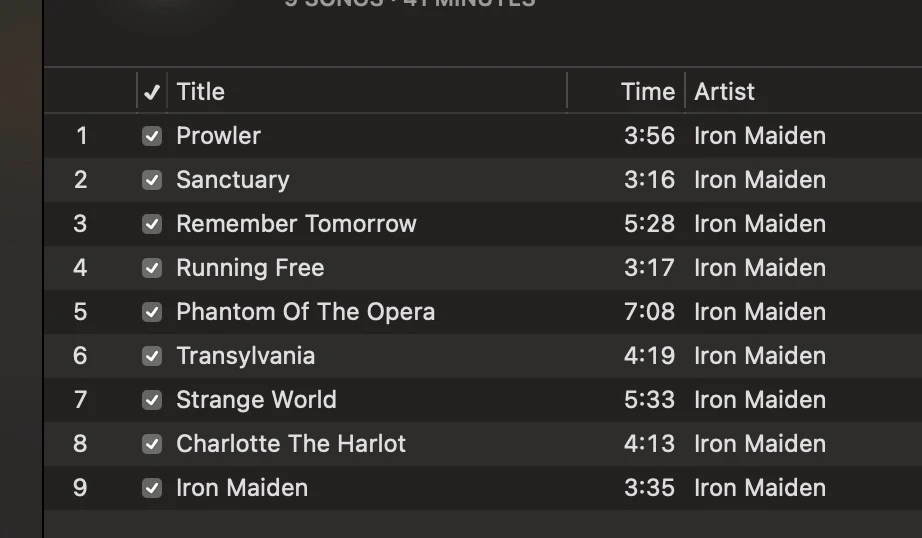Toggle the Strange World checkbox
This screenshot has height=538, width=922.
[x=152, y=400]
